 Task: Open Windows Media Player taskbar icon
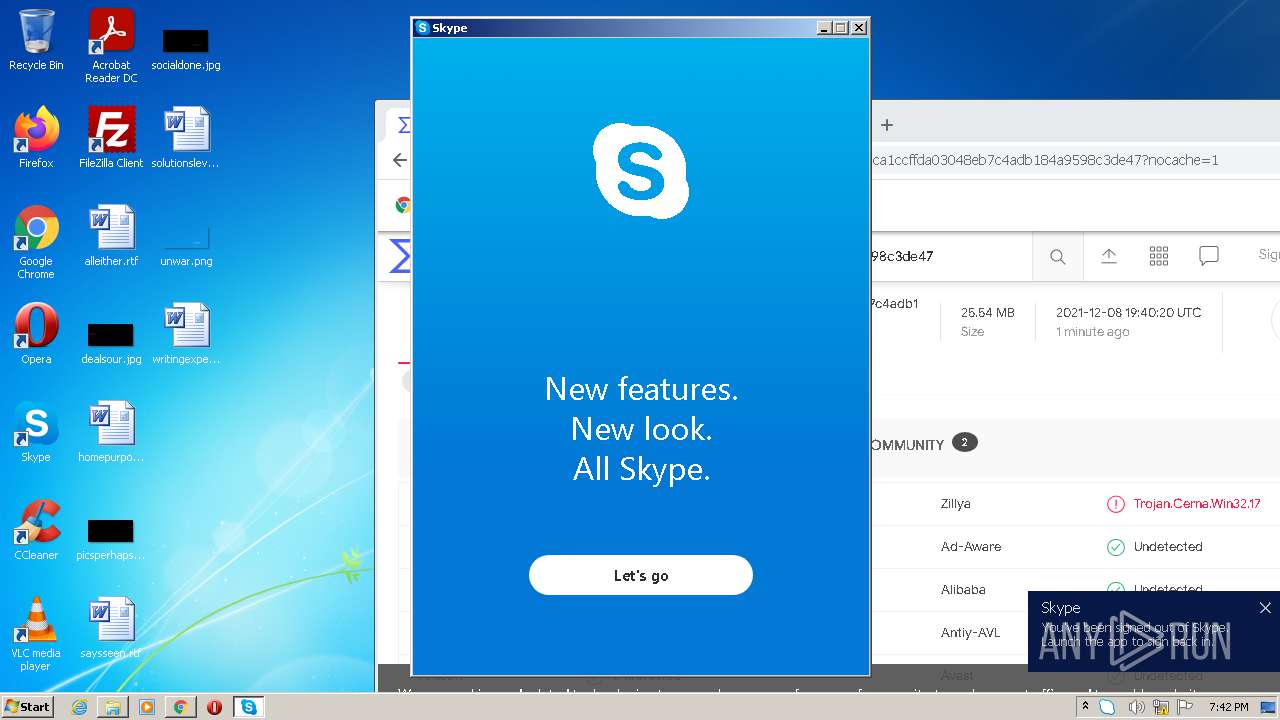[147, 707]
